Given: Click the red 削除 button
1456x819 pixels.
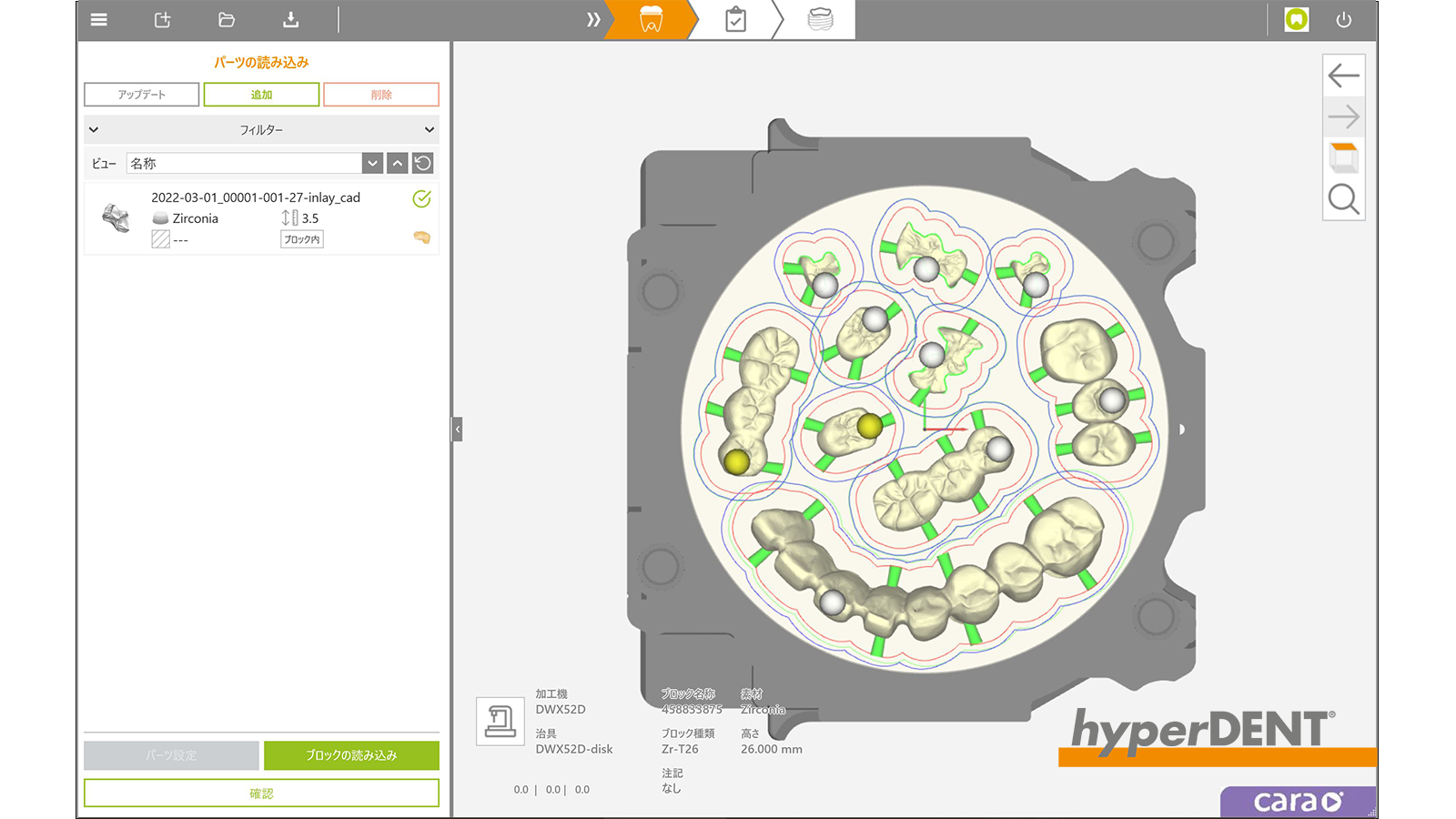Looking at the screenshot, I should tap(381, 95).
